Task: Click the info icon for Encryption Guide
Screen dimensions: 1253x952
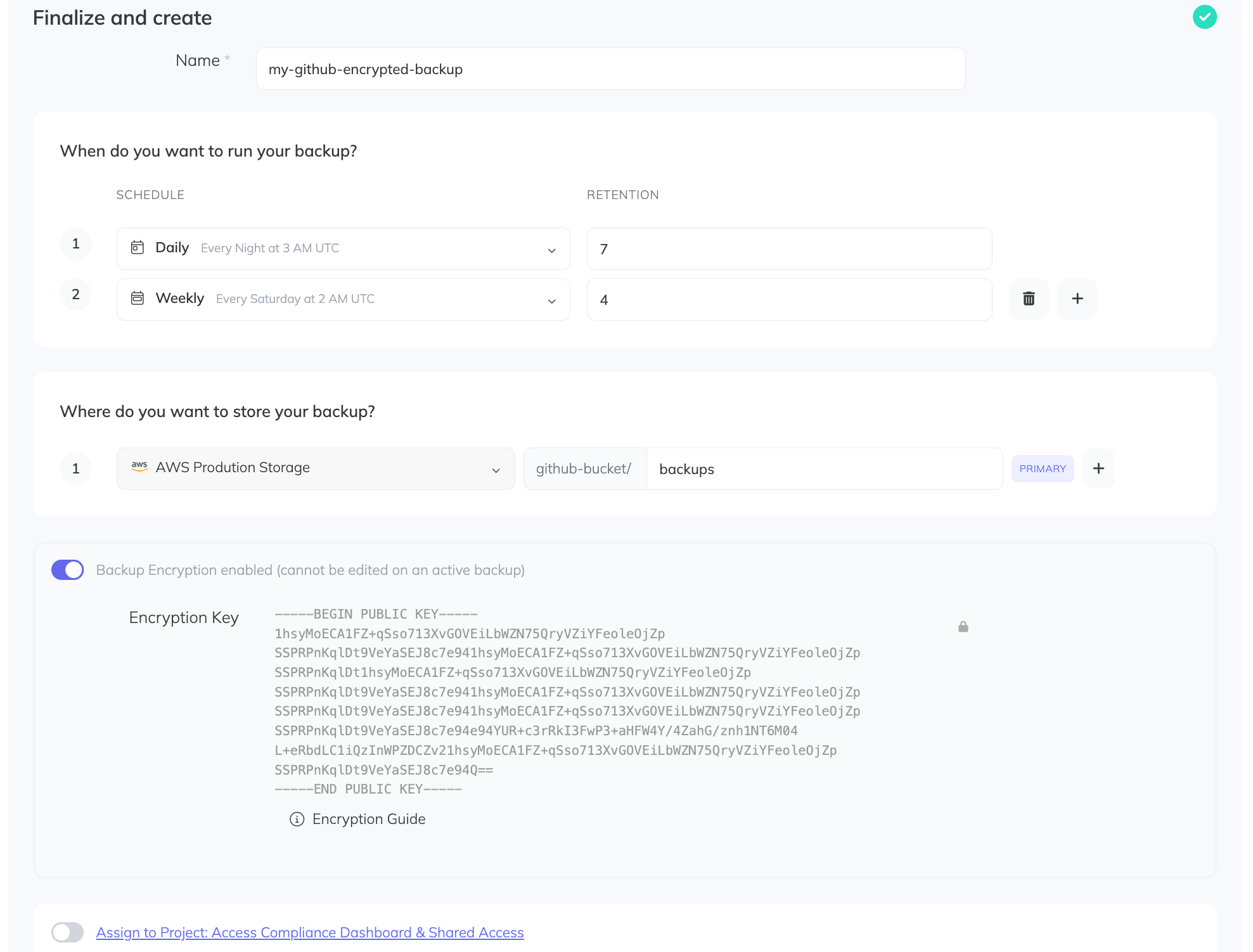Action: [x=297, y=819]
